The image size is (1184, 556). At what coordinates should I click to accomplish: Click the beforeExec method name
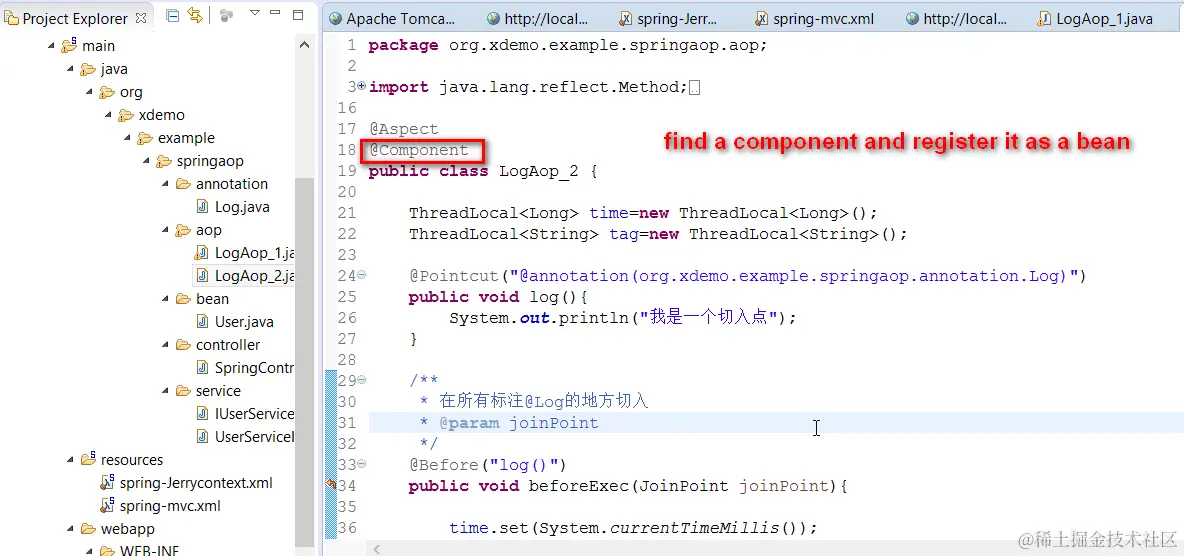coord(578,486)
